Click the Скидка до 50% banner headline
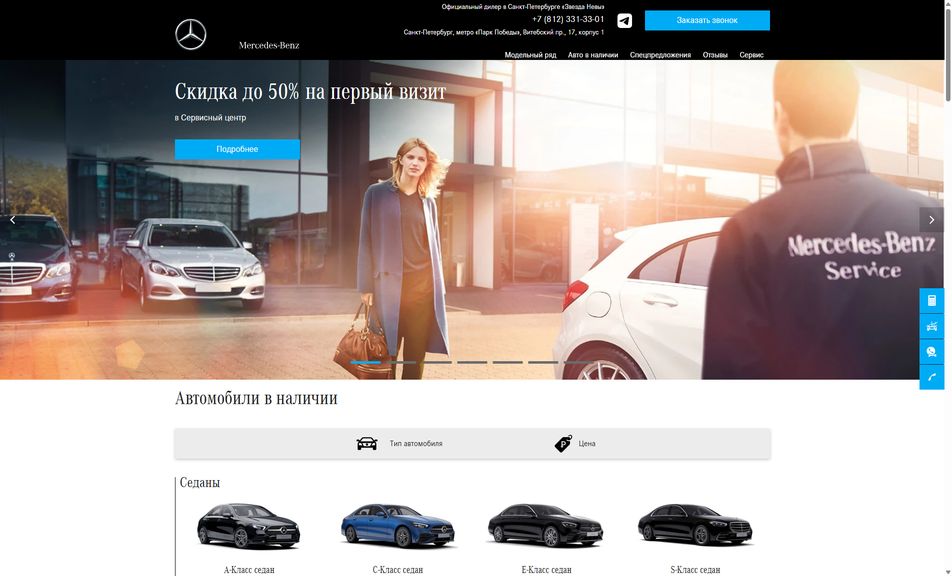 pyautogui.click(x=310, y=92)
